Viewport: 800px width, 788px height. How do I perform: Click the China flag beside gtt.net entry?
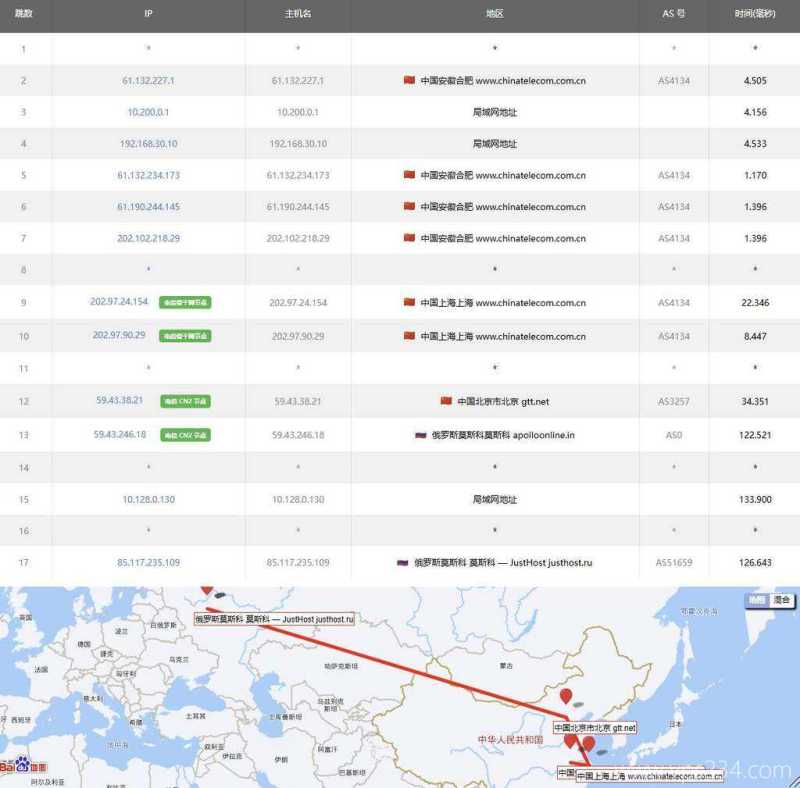coord(449,401)
